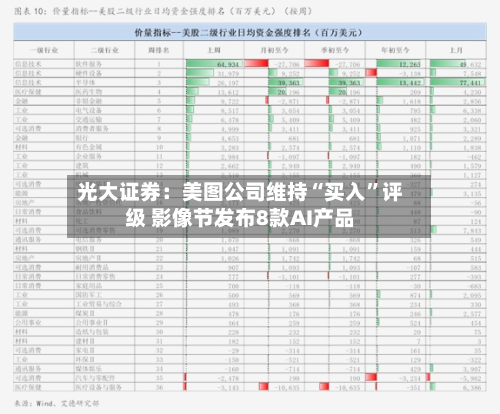Click the 上周 value 13,612 for 医药生物

tap(228, 92)
